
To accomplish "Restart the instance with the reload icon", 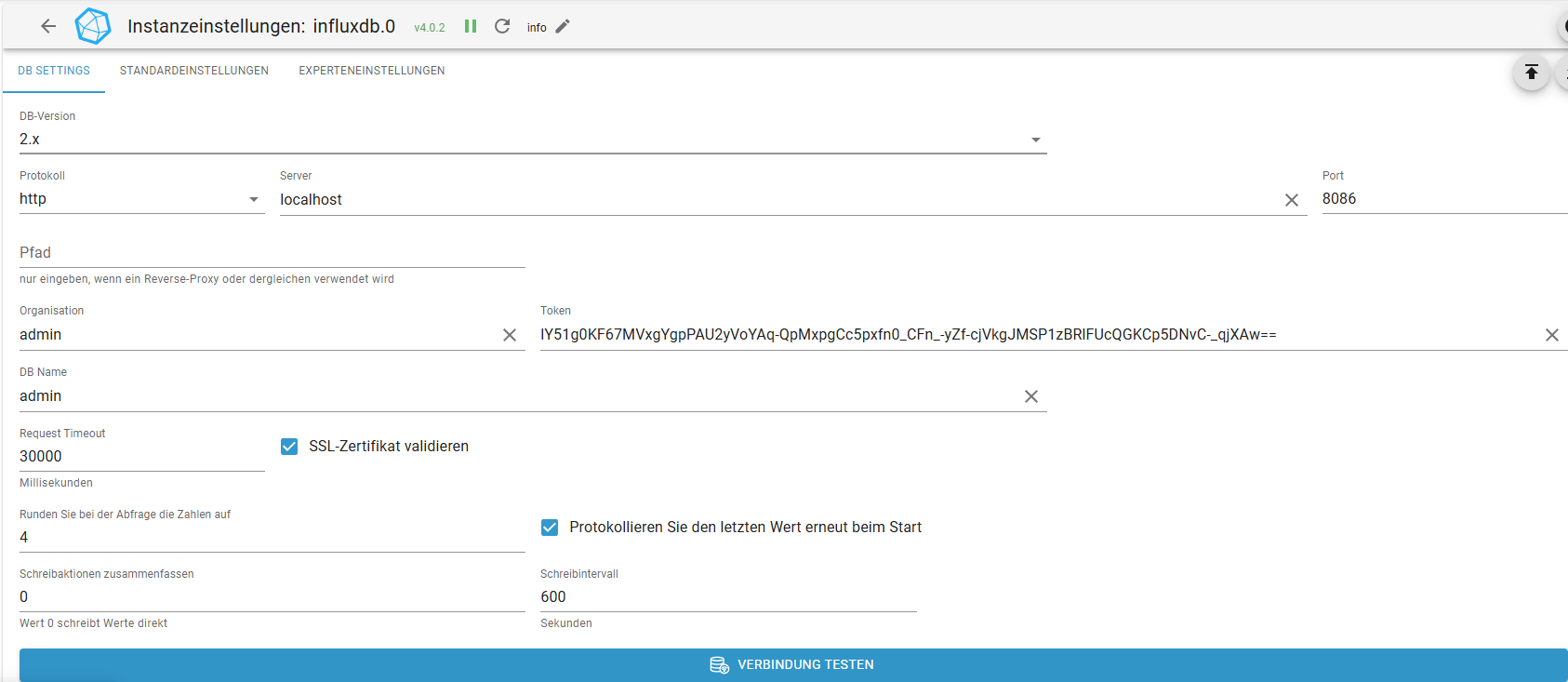I will [x=502, y=26].
